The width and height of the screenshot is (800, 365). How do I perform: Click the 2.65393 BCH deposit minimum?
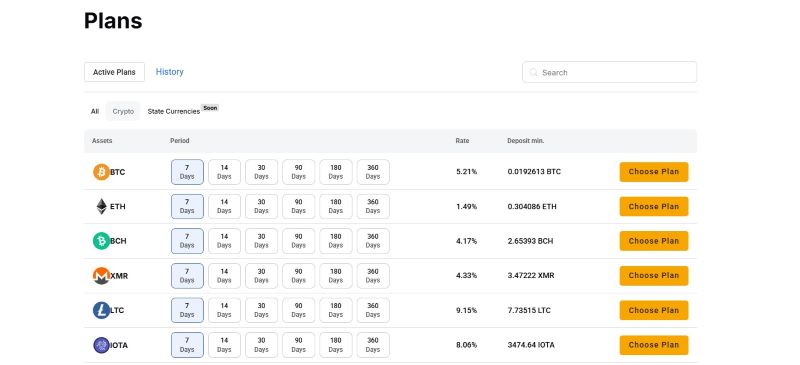coord(530,241)
